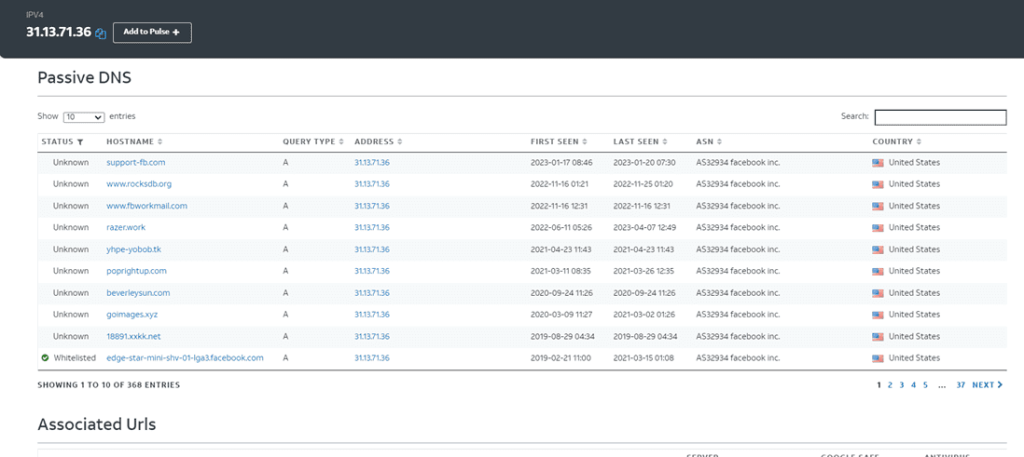The width and height of the screenshot is (1024, 457).
Task: Sort by the ASN column
Action: coord(709,142)
